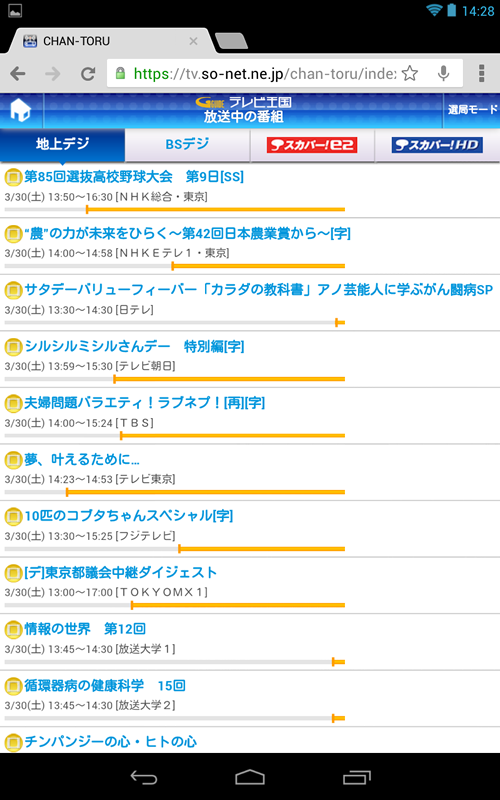Image resolution: width=500 pixels, height=800 pixels.
Task: Reload the page with the refresh icon
Action: (x=88, y=74)
